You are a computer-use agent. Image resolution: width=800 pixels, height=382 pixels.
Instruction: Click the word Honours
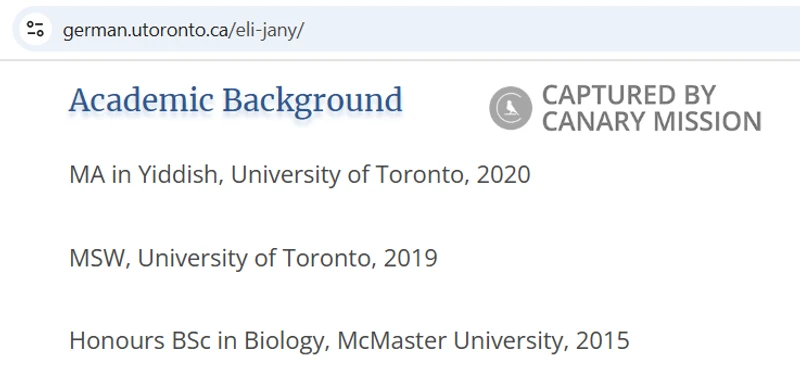(x=117, y=341)
